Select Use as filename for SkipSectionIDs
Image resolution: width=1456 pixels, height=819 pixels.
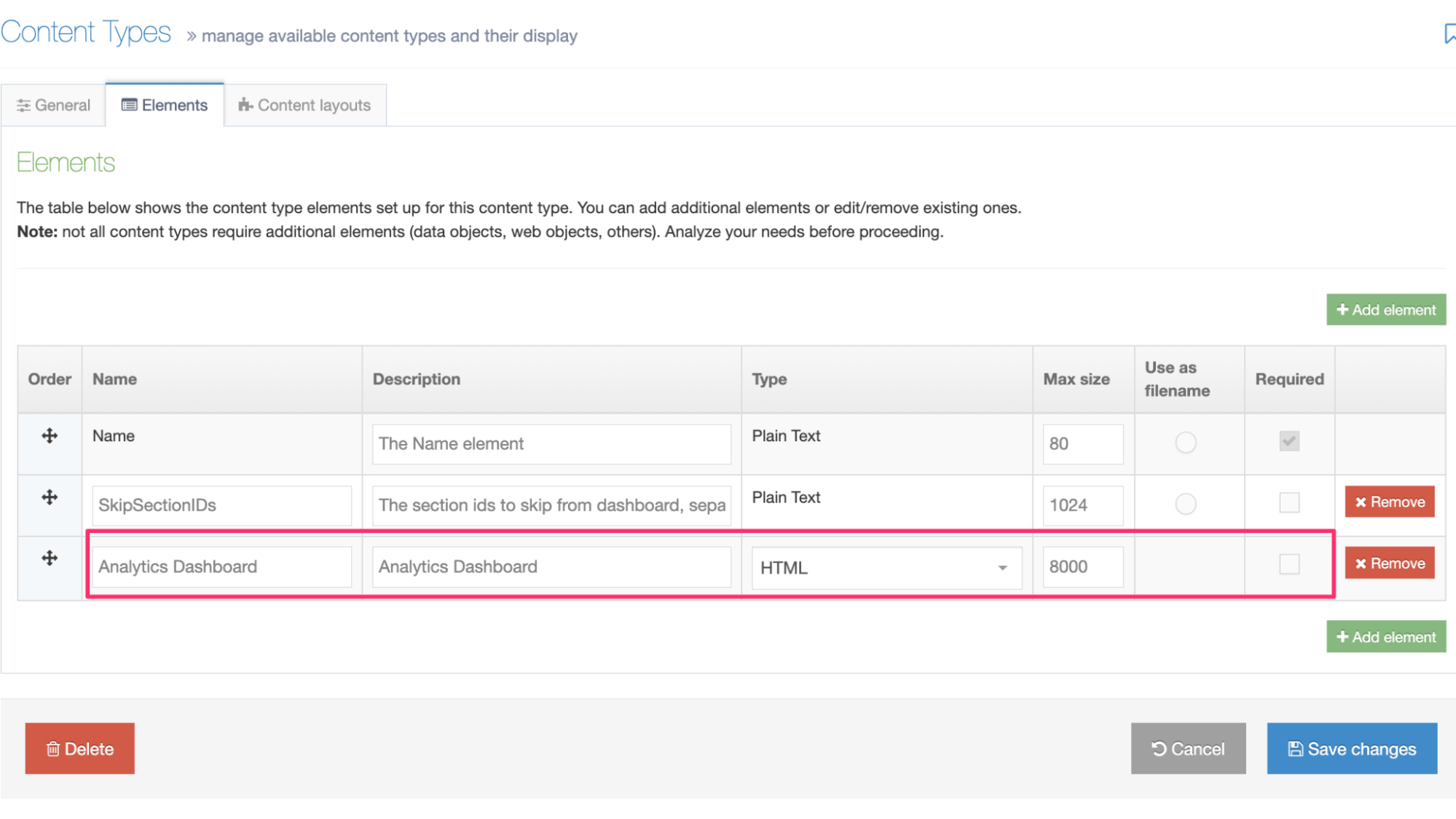(x=1185, y=504)
